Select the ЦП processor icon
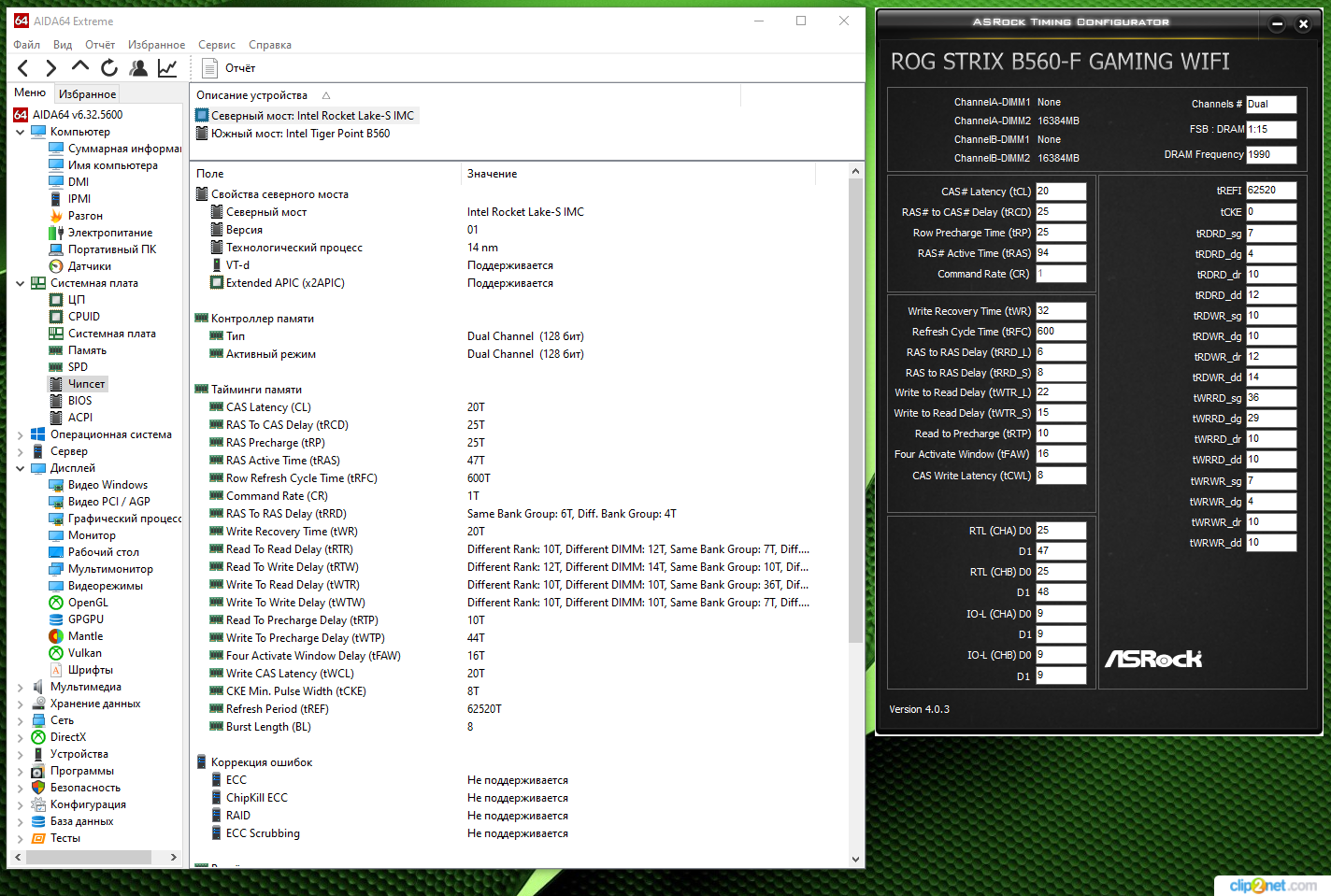 click(x=56, y=300)
